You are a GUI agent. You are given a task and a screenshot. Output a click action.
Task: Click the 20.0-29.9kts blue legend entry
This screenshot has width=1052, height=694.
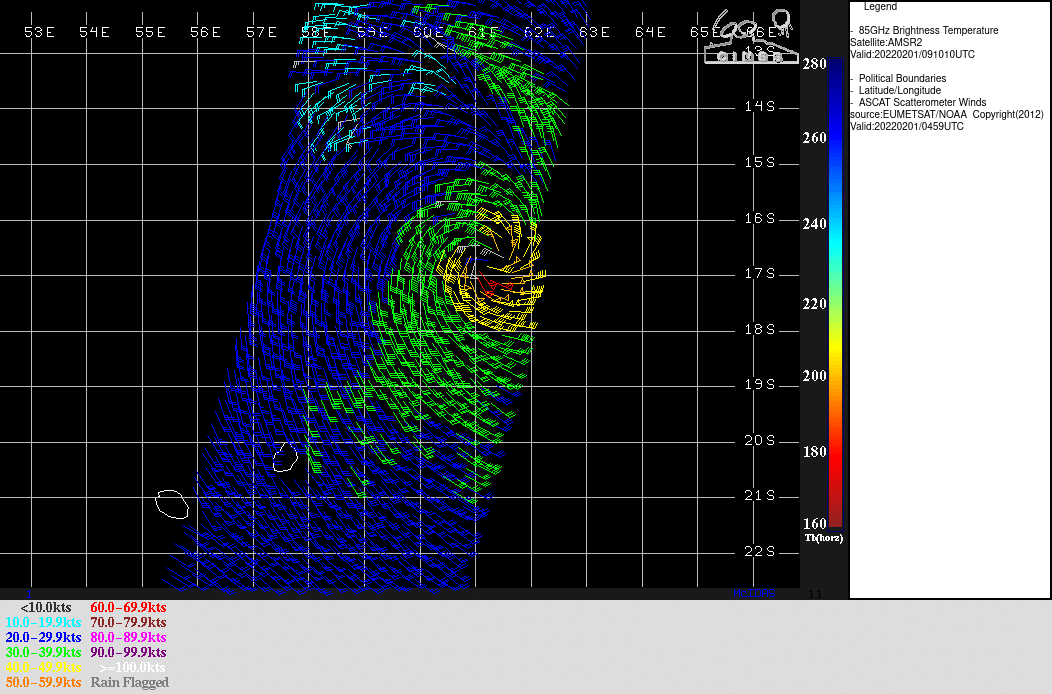(x=43, y=637)
